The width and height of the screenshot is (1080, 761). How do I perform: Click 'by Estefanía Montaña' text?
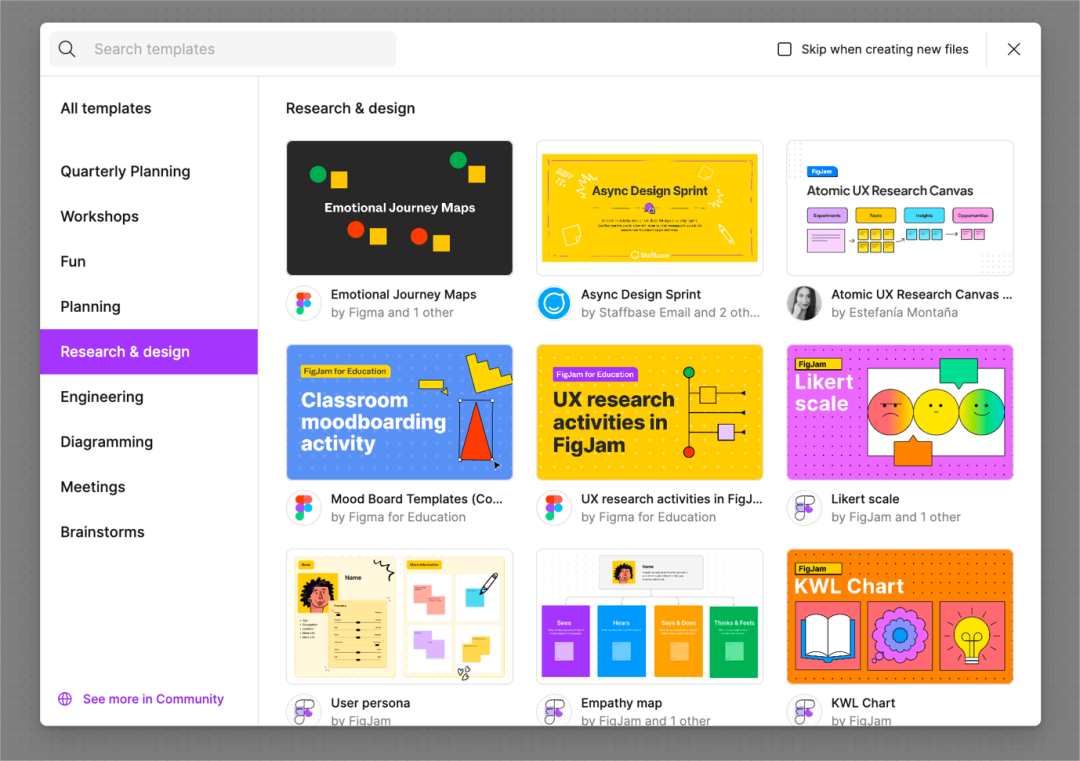[894, 313]
